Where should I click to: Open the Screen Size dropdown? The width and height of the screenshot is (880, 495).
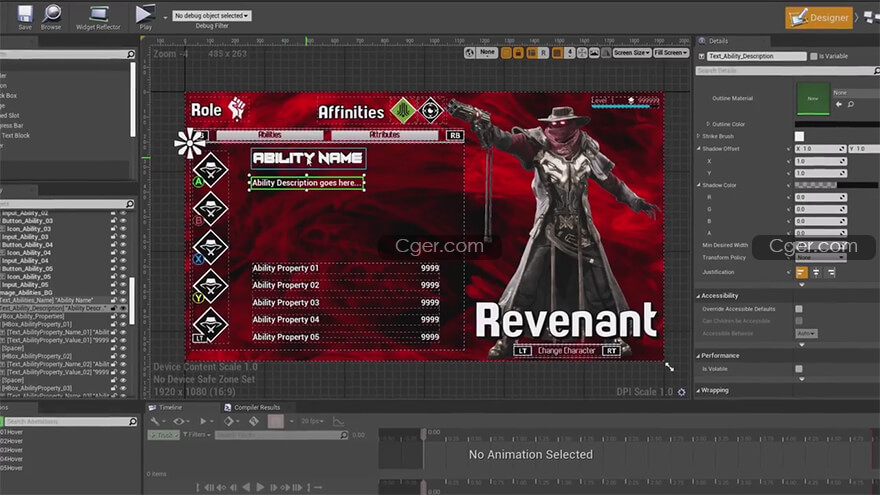[631, 53]
